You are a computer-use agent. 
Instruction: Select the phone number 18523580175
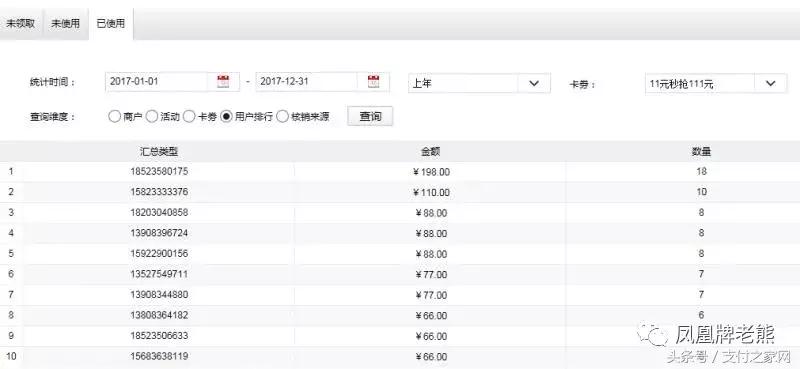point(159,171)
